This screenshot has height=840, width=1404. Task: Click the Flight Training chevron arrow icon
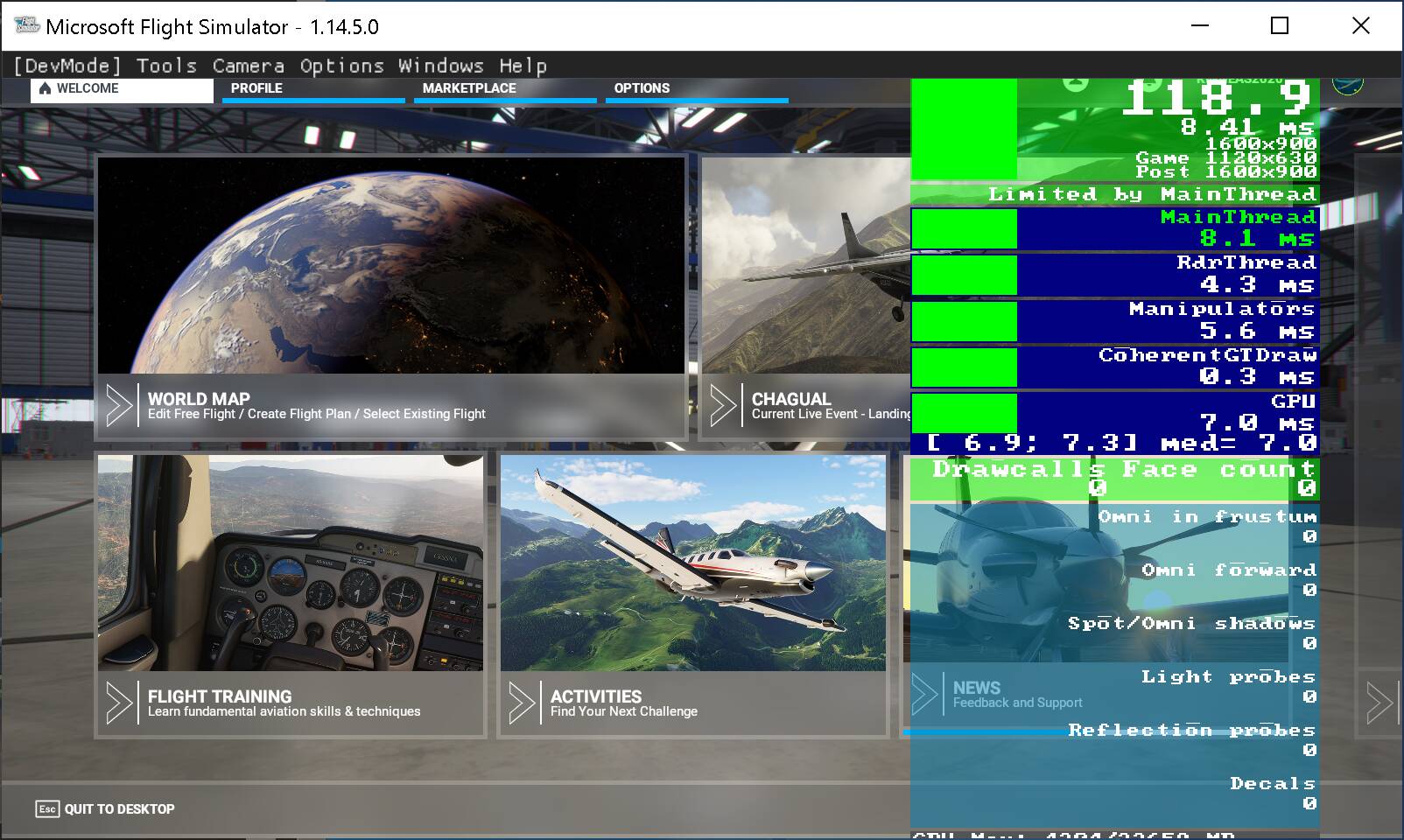pyautogui.click(x=118, y=703)
